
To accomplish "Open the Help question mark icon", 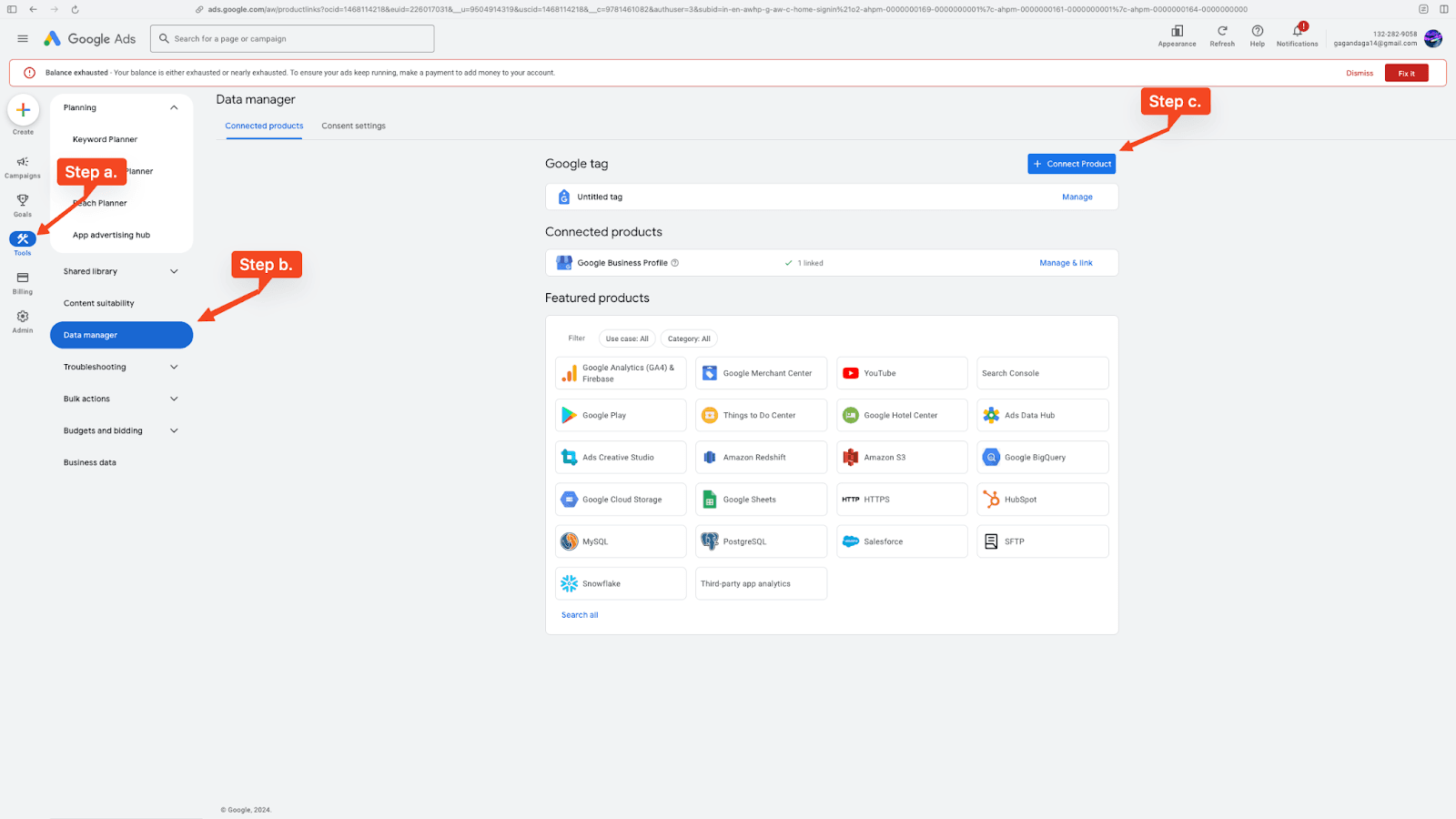I will (1257, 32).
